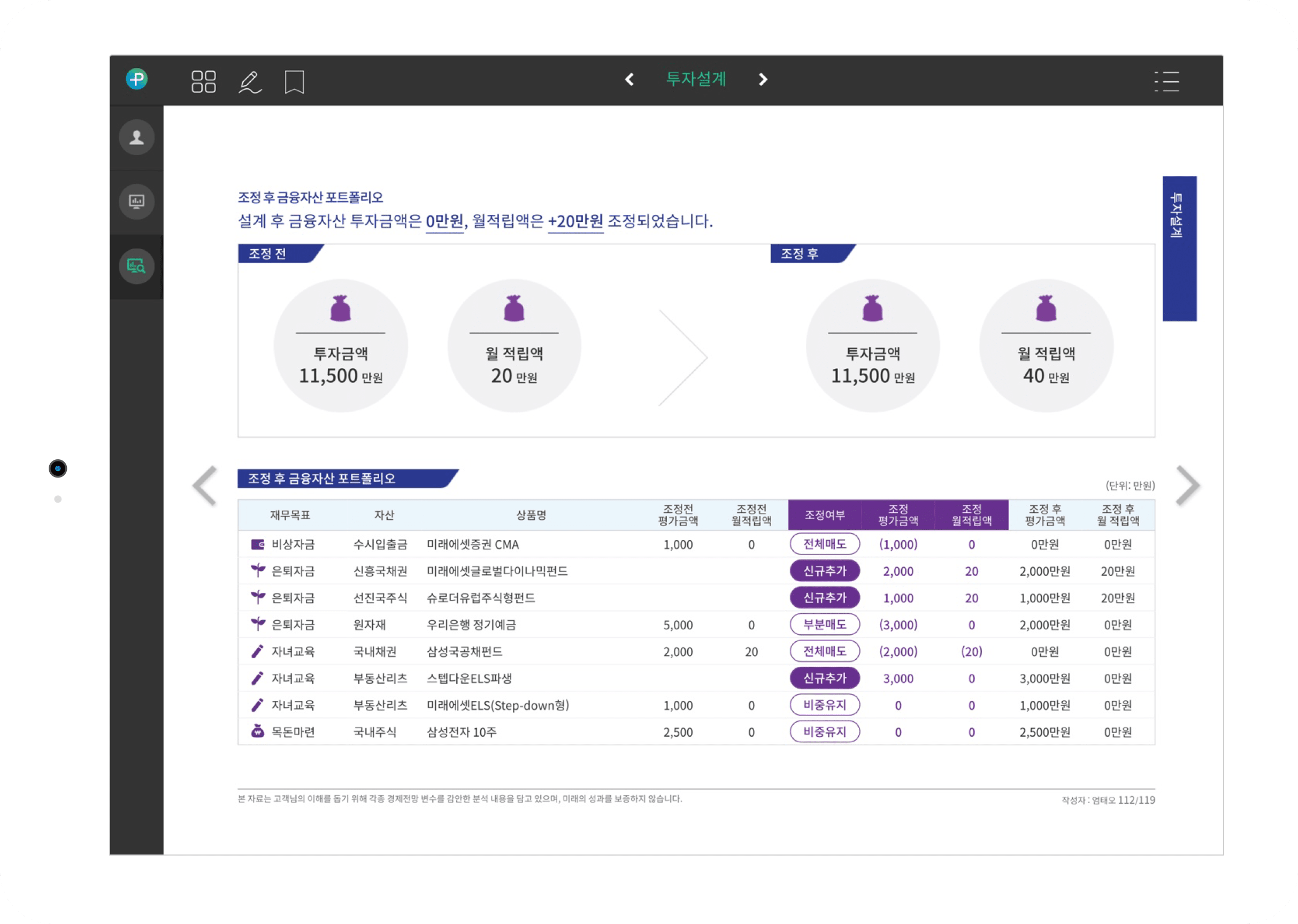Click the green P logo icon
This screenshot has width=1298, height=924.
(136, 79)
